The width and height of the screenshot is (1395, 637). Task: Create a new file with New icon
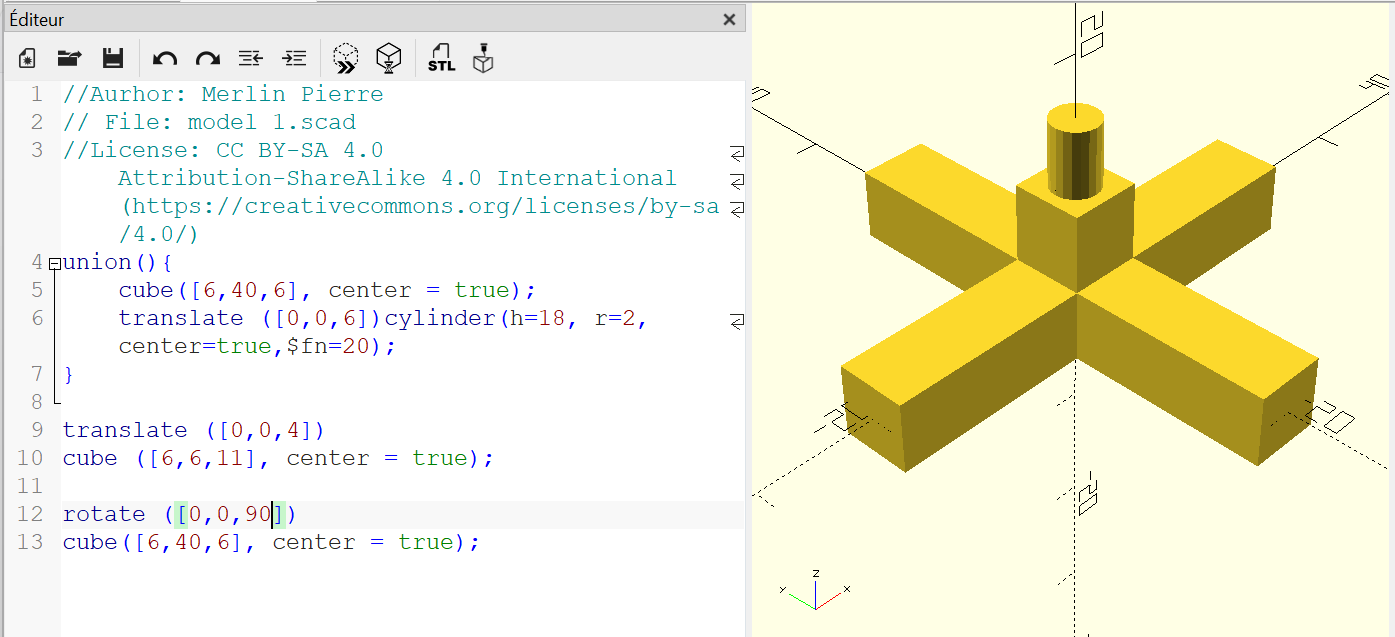point(27,59)
